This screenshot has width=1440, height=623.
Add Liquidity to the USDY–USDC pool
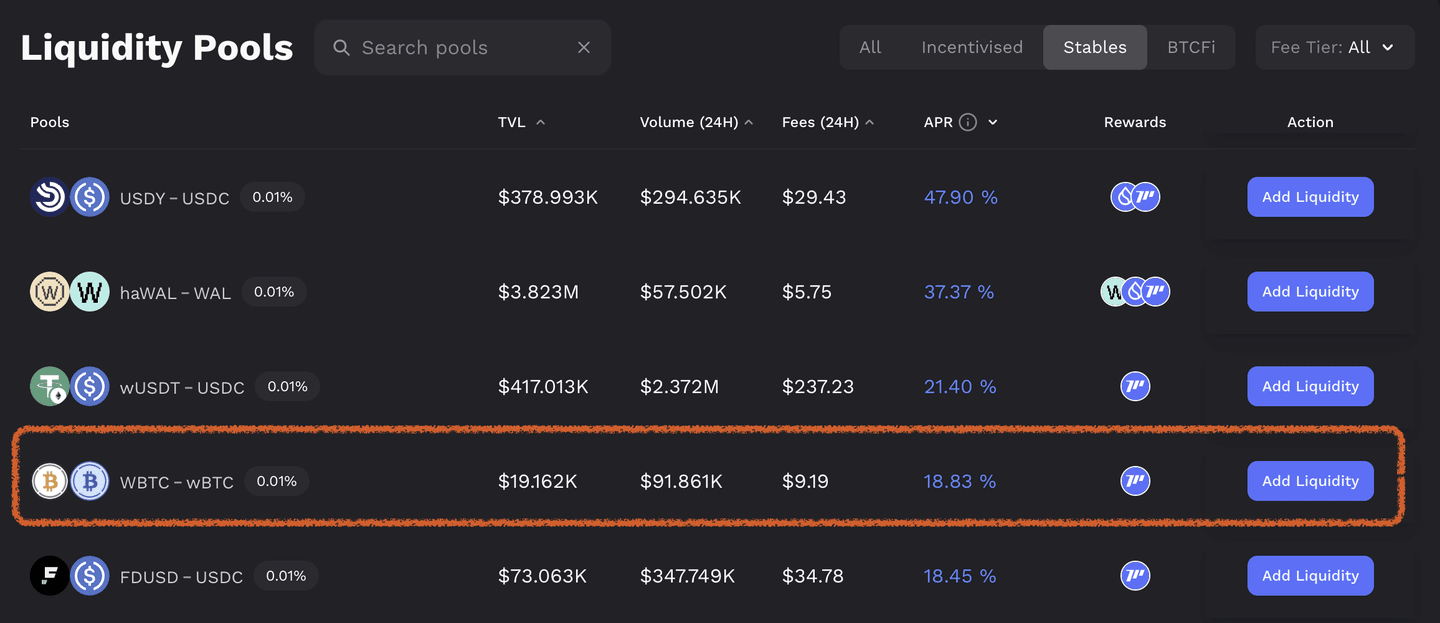coord(1310,197)
